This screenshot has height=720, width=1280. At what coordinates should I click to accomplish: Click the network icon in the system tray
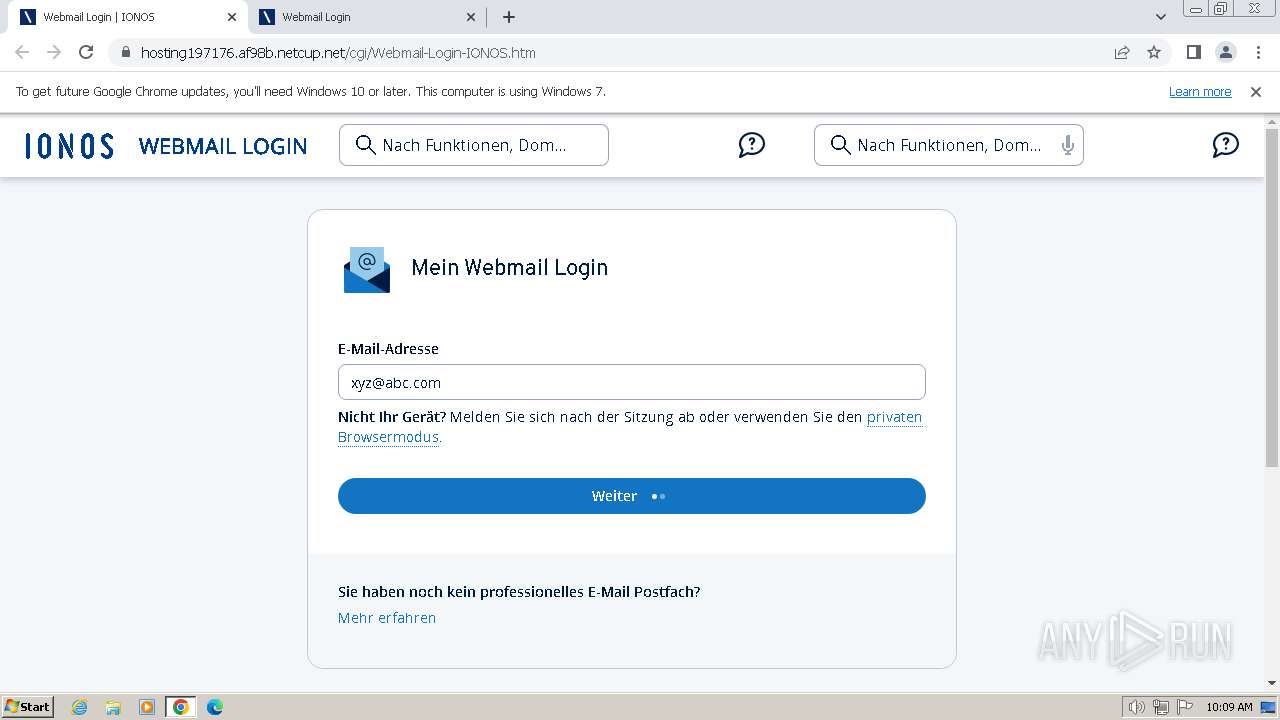point(1161,707)
